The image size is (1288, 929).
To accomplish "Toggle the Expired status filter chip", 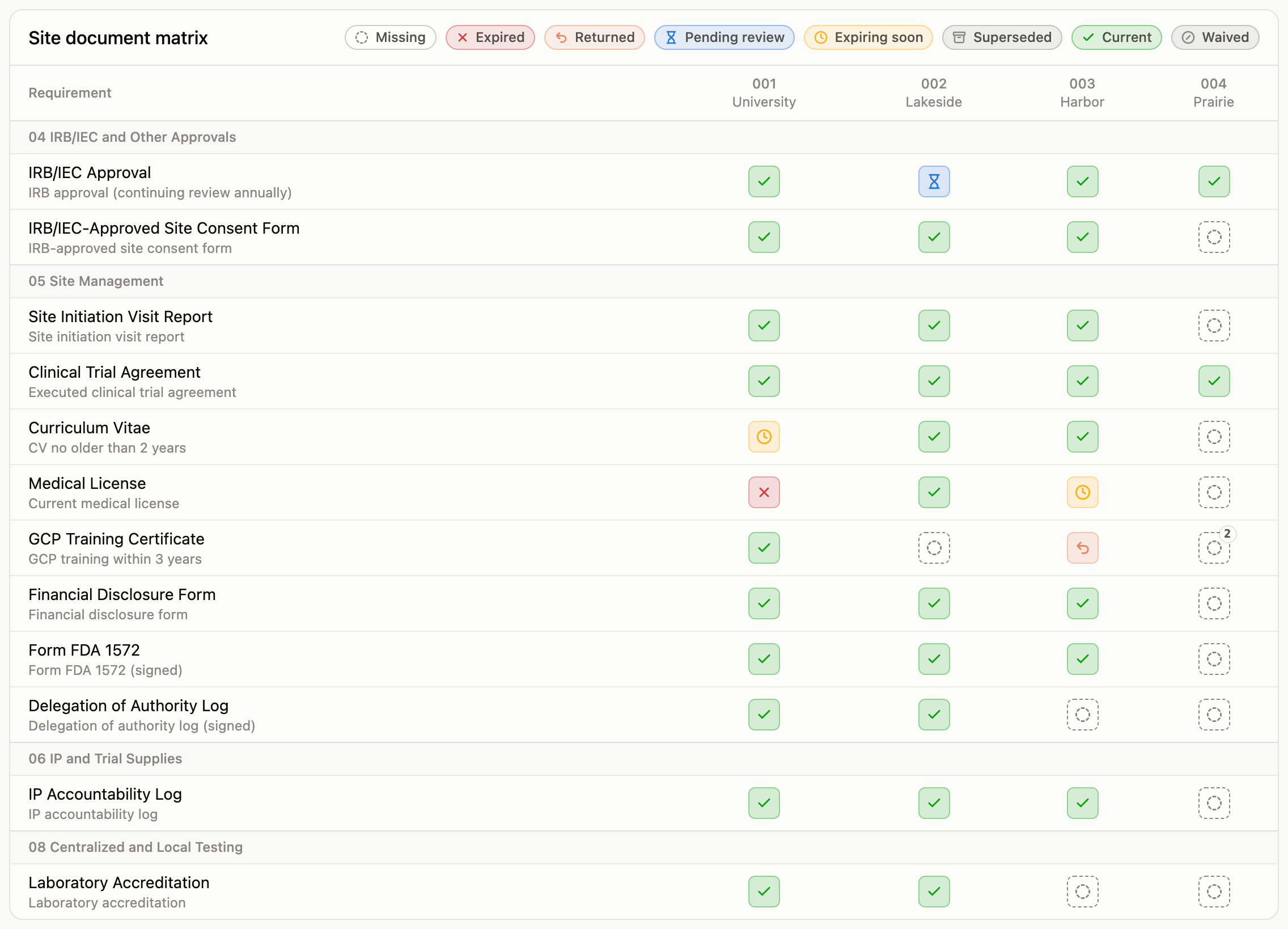I will pos(490,37).
